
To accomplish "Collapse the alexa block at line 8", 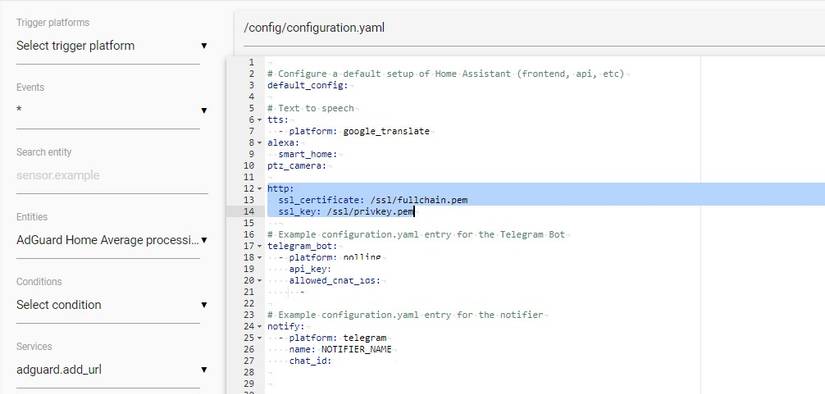I will click(259, 143).
